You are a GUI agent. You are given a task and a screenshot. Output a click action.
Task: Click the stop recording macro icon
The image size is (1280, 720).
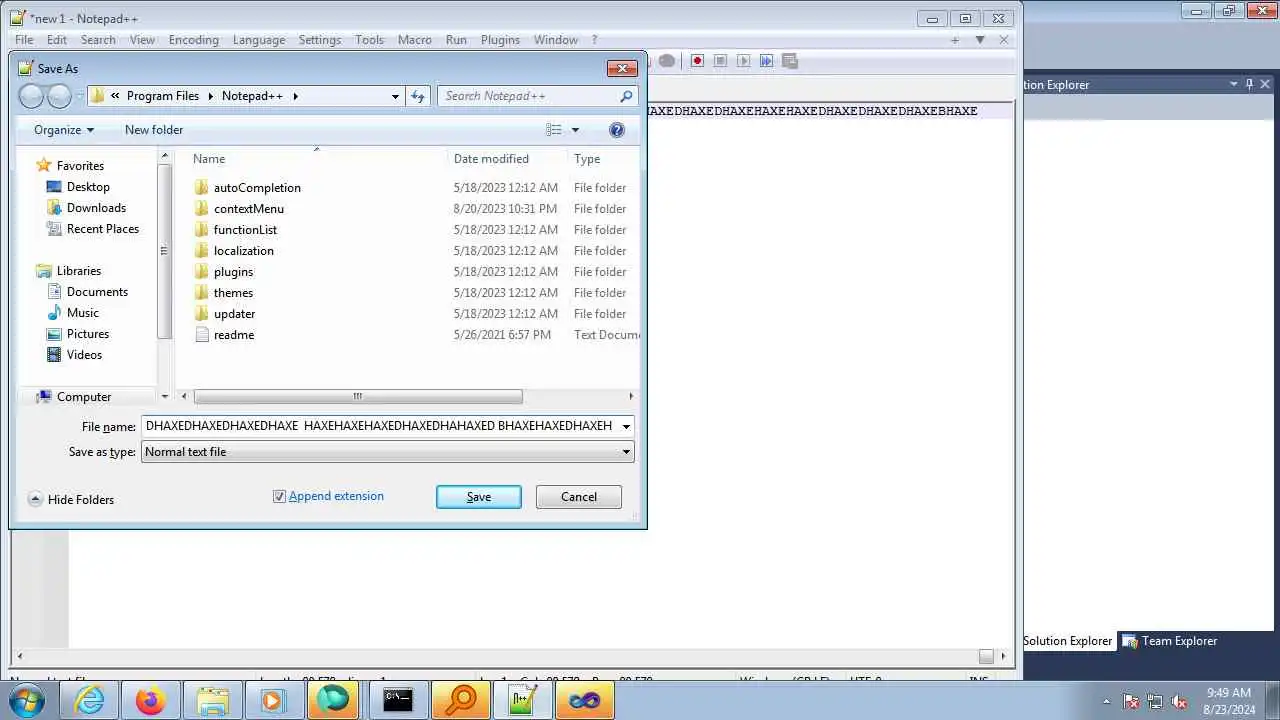coord(720,61)
